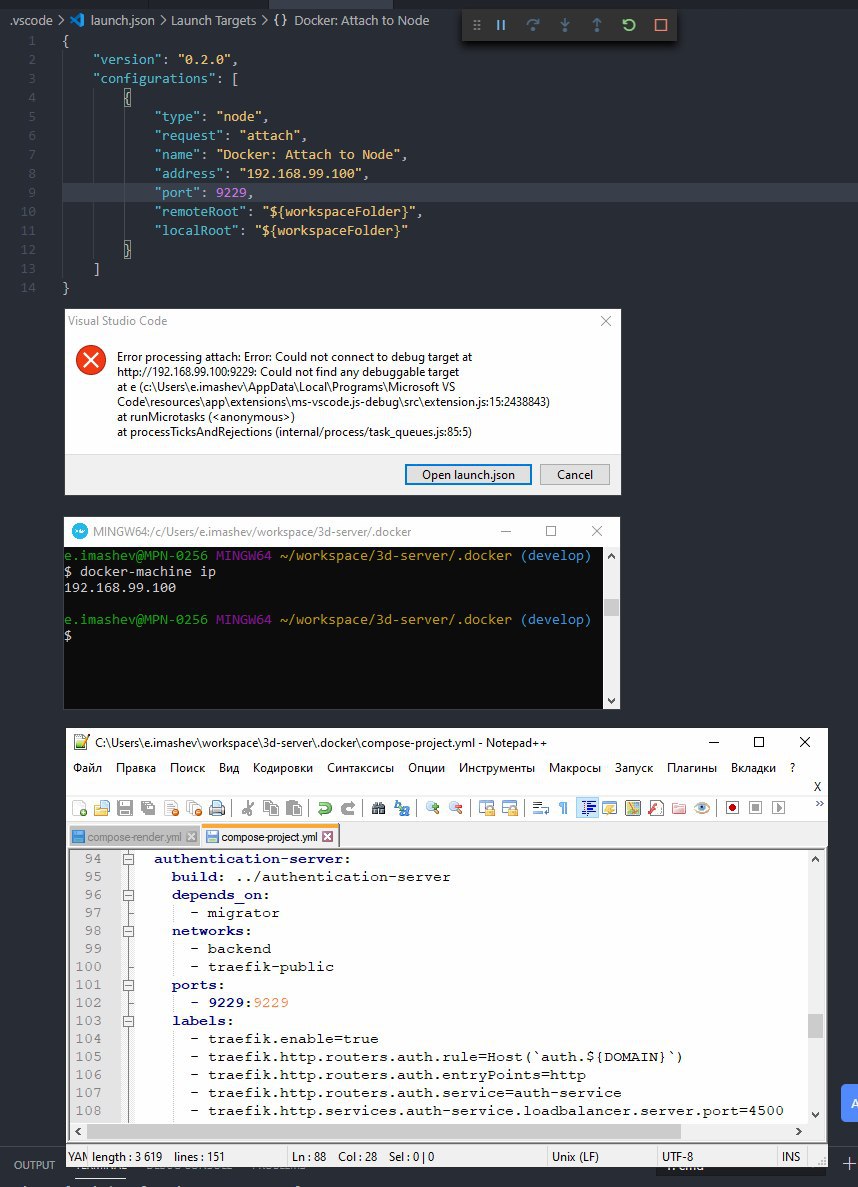Toggle Word Wrap in Notepad++ toolbar
This screenshot has width=858, height=1187.
click(x=541, y=808)
